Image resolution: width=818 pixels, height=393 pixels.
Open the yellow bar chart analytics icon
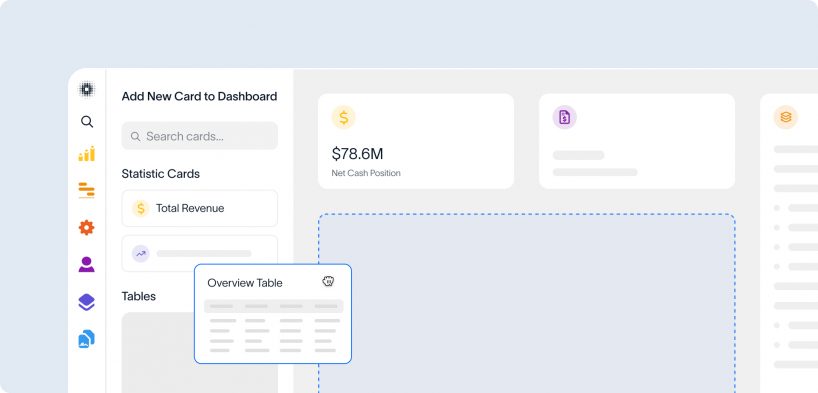click(x=87, y=154)
